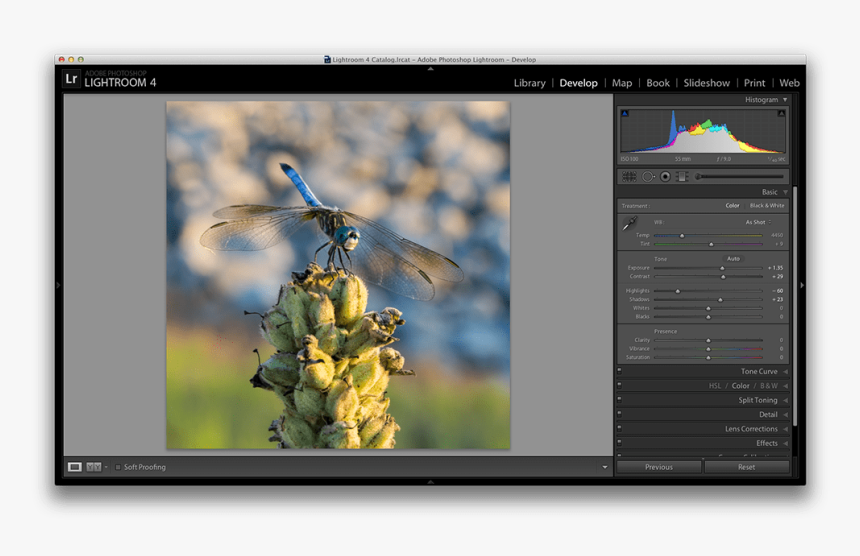Toggle the Split Toning panel switch
The height and width of the screenshot is (556, 860).
[x=619, y=399]
